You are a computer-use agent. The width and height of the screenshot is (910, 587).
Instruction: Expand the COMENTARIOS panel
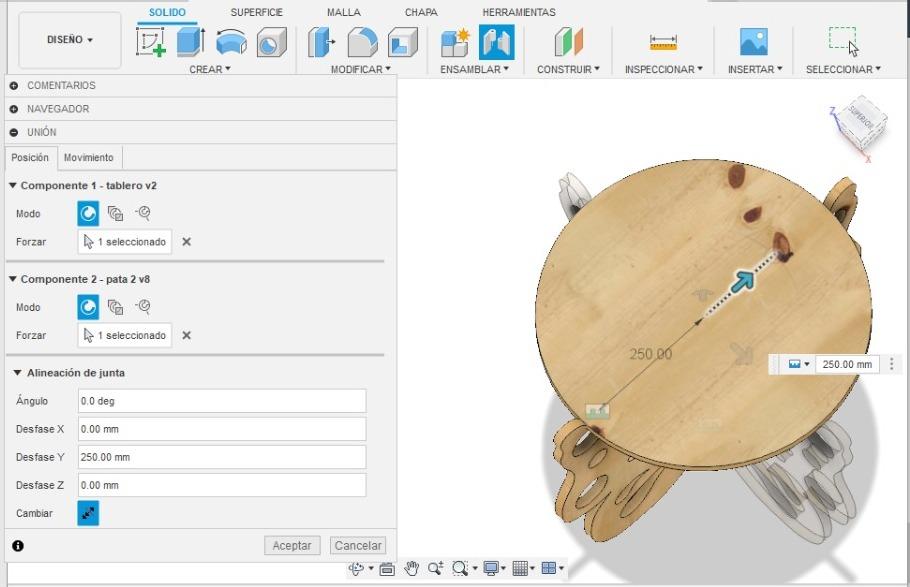click(x=14, y=85)
